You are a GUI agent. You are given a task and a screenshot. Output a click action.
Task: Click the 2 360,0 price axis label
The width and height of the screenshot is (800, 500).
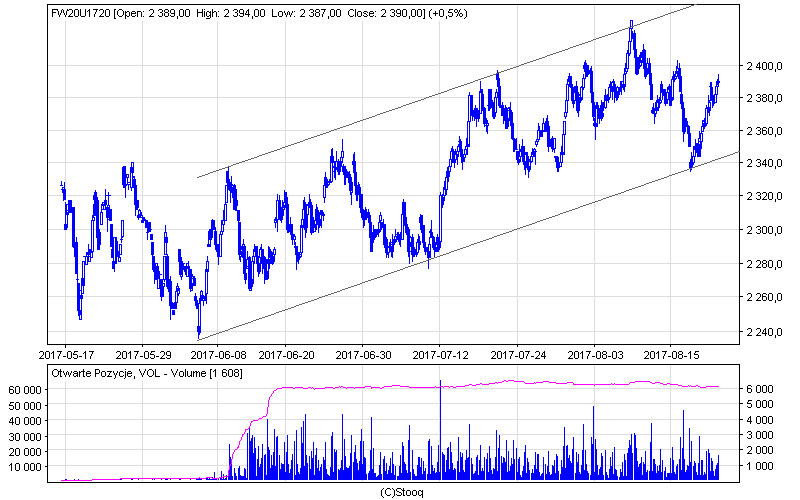(x=764, y=131)
